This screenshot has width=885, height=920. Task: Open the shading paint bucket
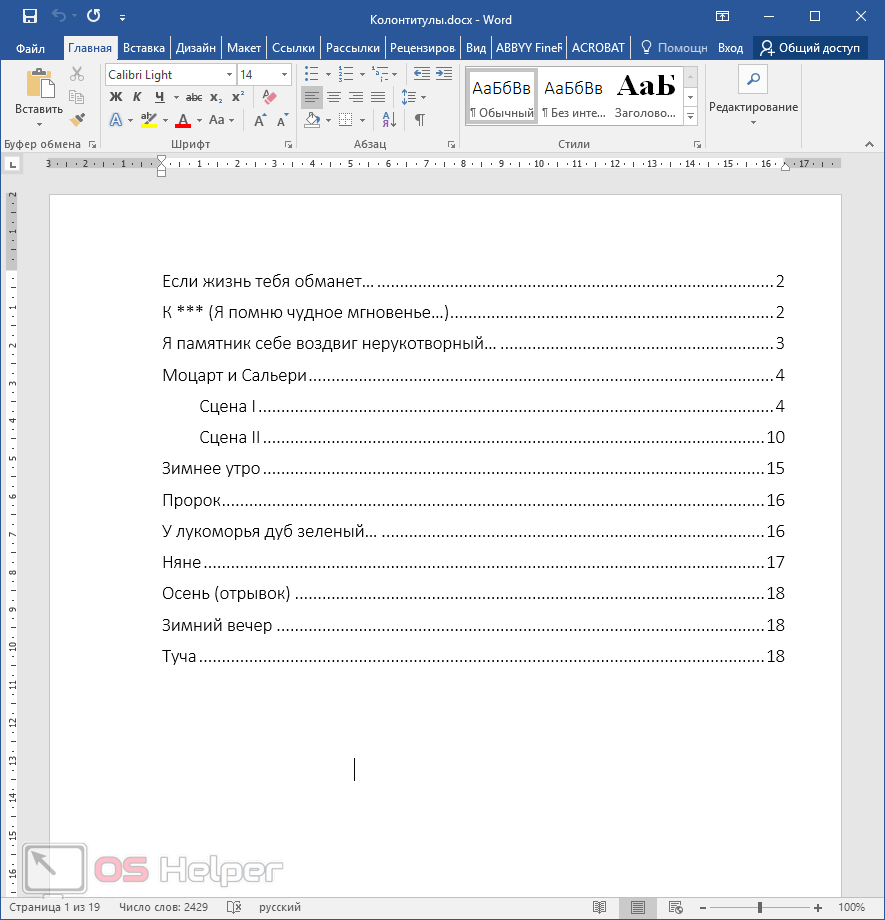(312, 120)
